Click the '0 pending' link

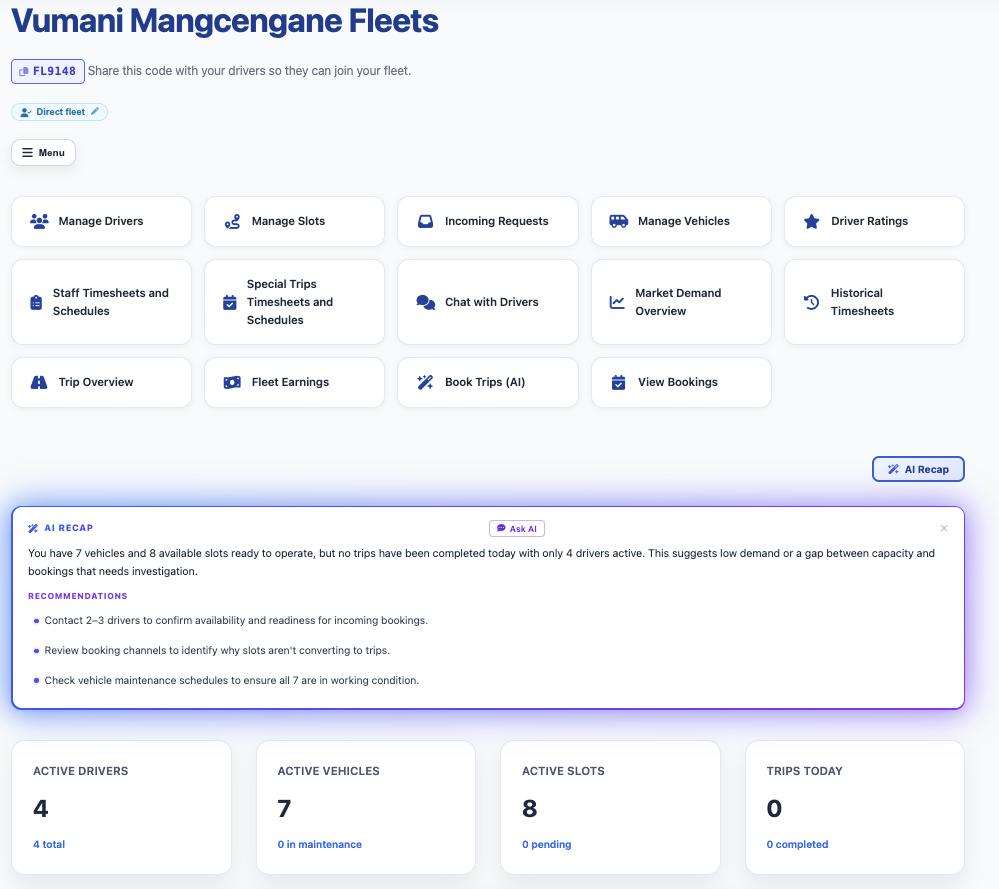pos(547,844)
